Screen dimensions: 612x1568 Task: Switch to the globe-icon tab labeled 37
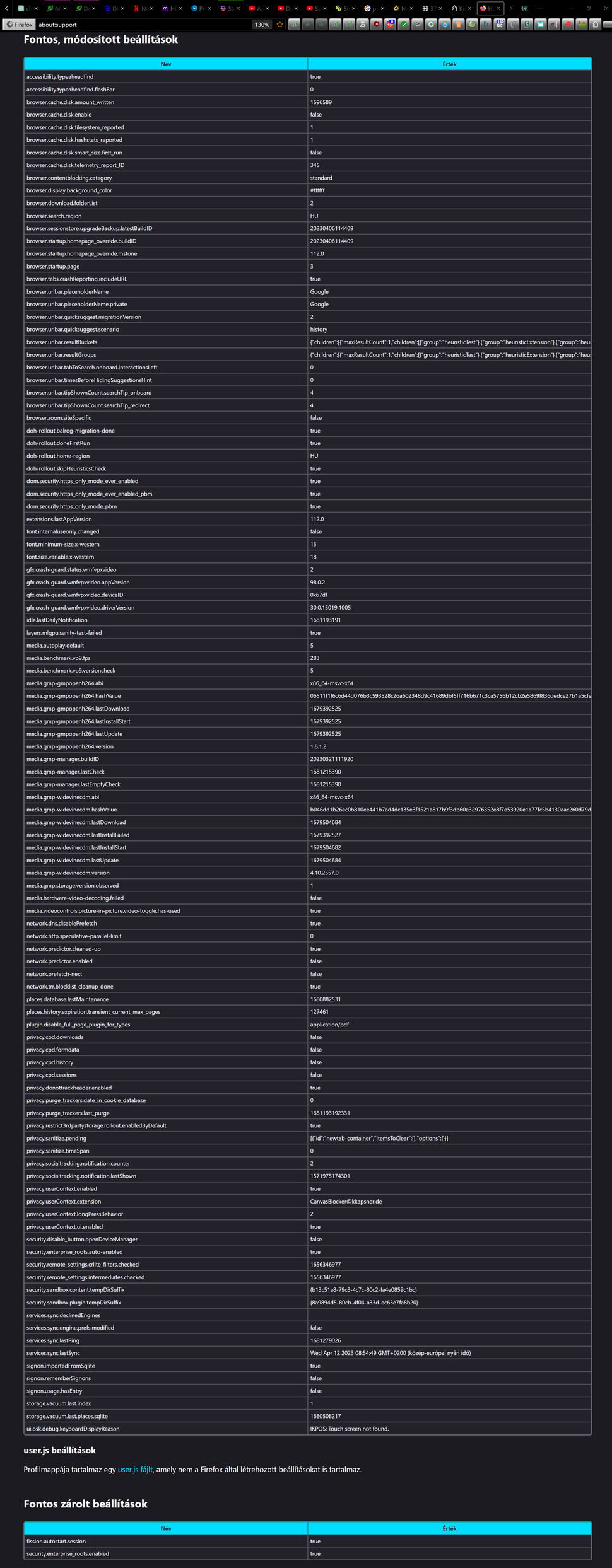point(429,8)
